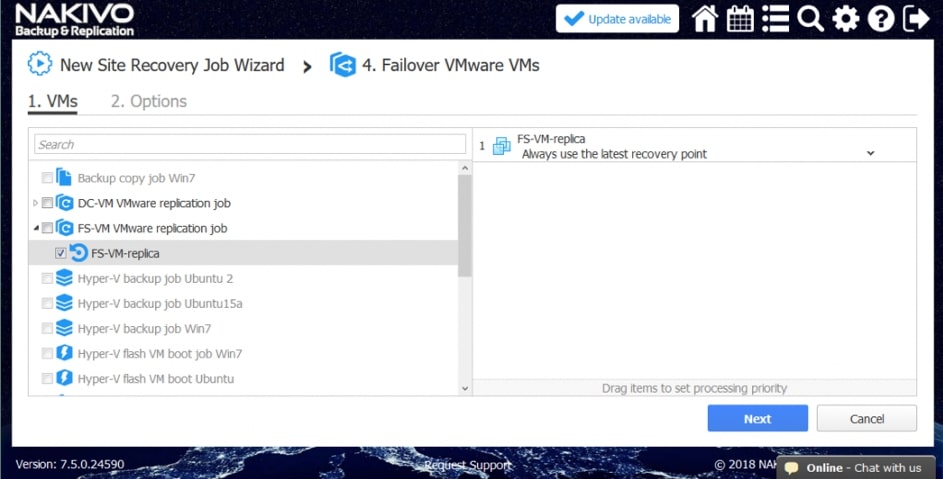Toggle the Backup copy job Win7 checkbox
Image resolution: width=943 pixels, height=479 pixels.
[x=47, y=178]
